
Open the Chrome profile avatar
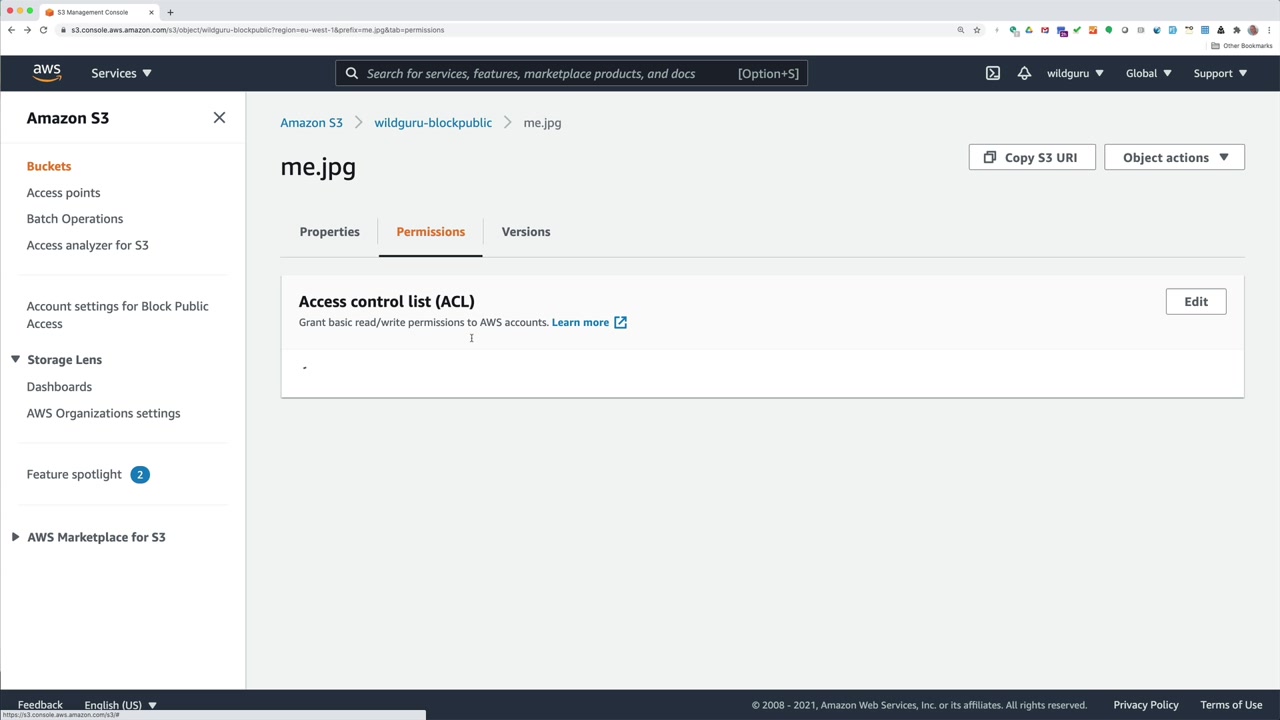1253,30
